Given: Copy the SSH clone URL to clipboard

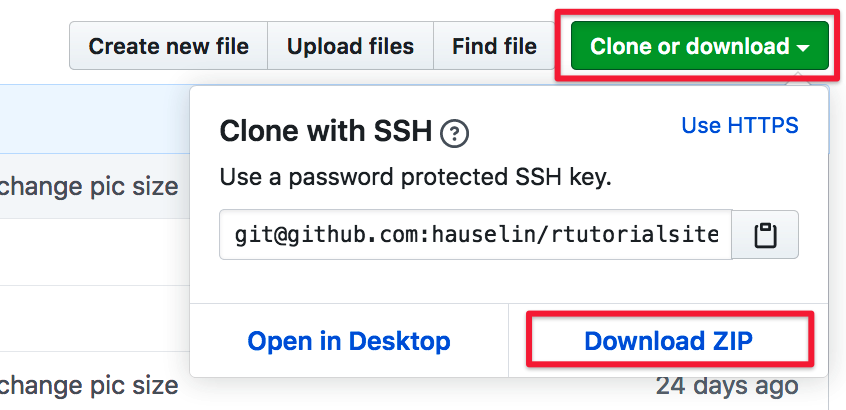Looking at the screenshot, I should tap(765, 235).
